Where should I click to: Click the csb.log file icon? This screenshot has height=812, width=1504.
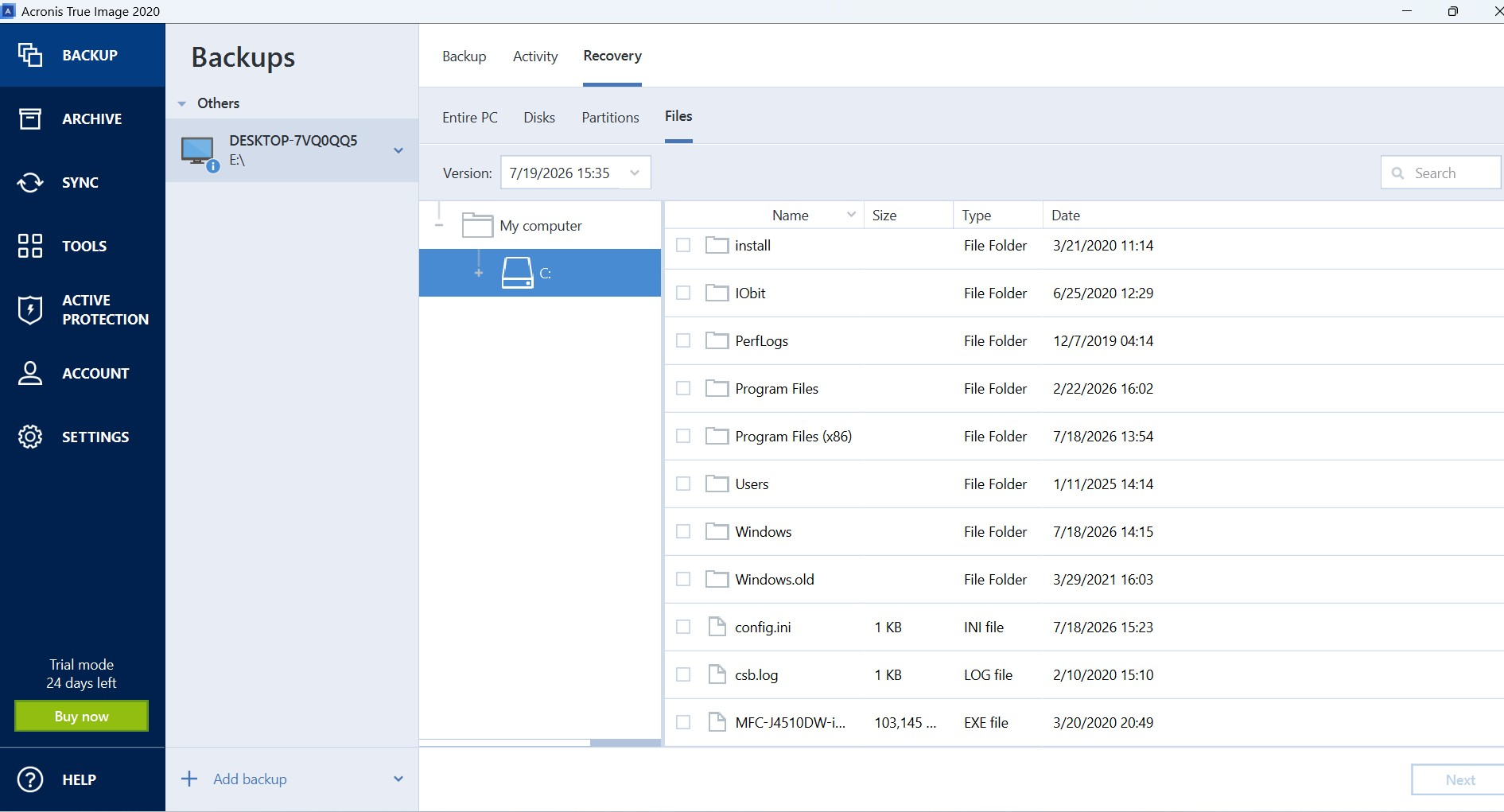click(717, 674)
